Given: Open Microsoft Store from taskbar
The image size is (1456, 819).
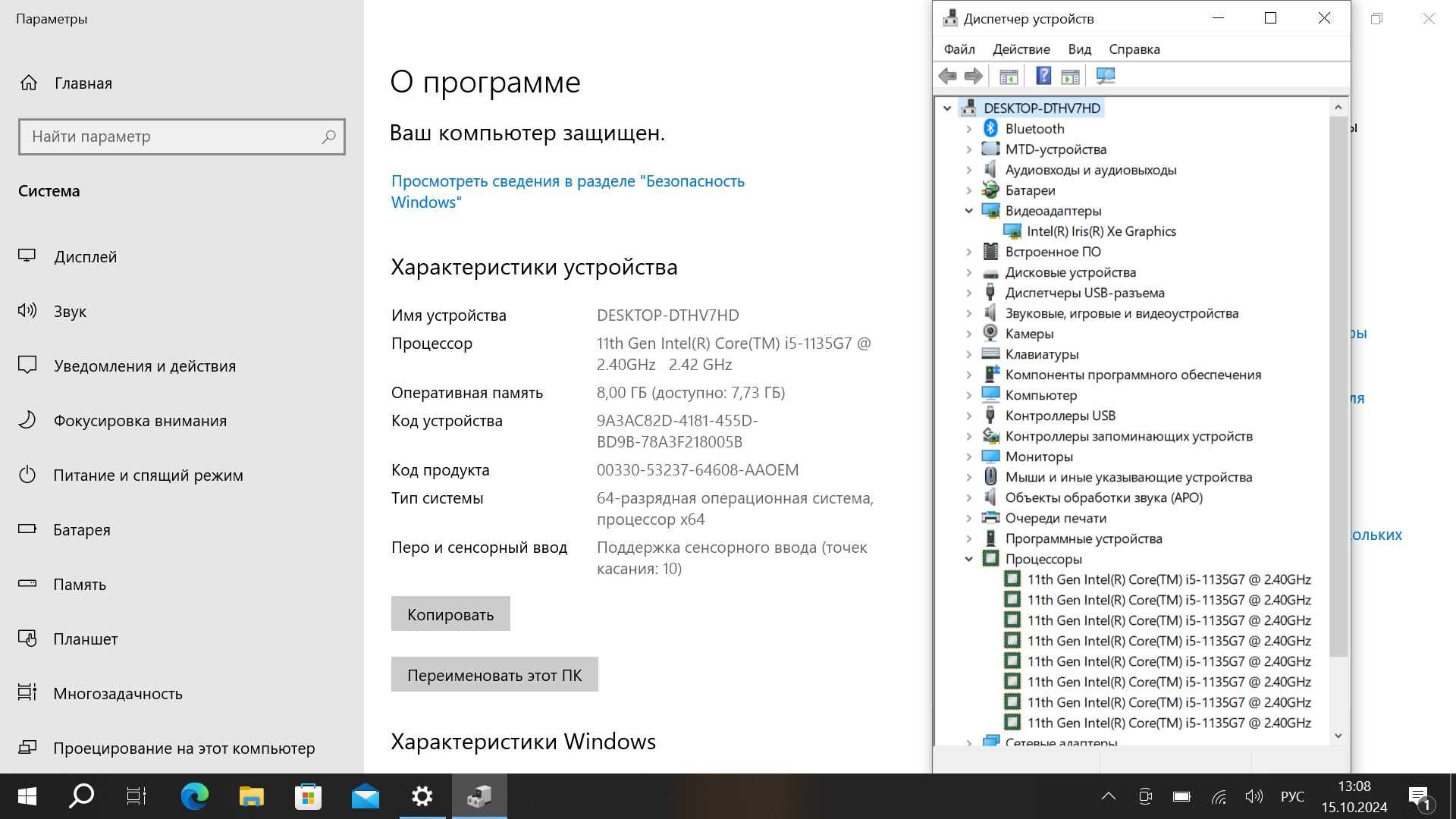Looking at the screenshot, I should click(308, 796).
